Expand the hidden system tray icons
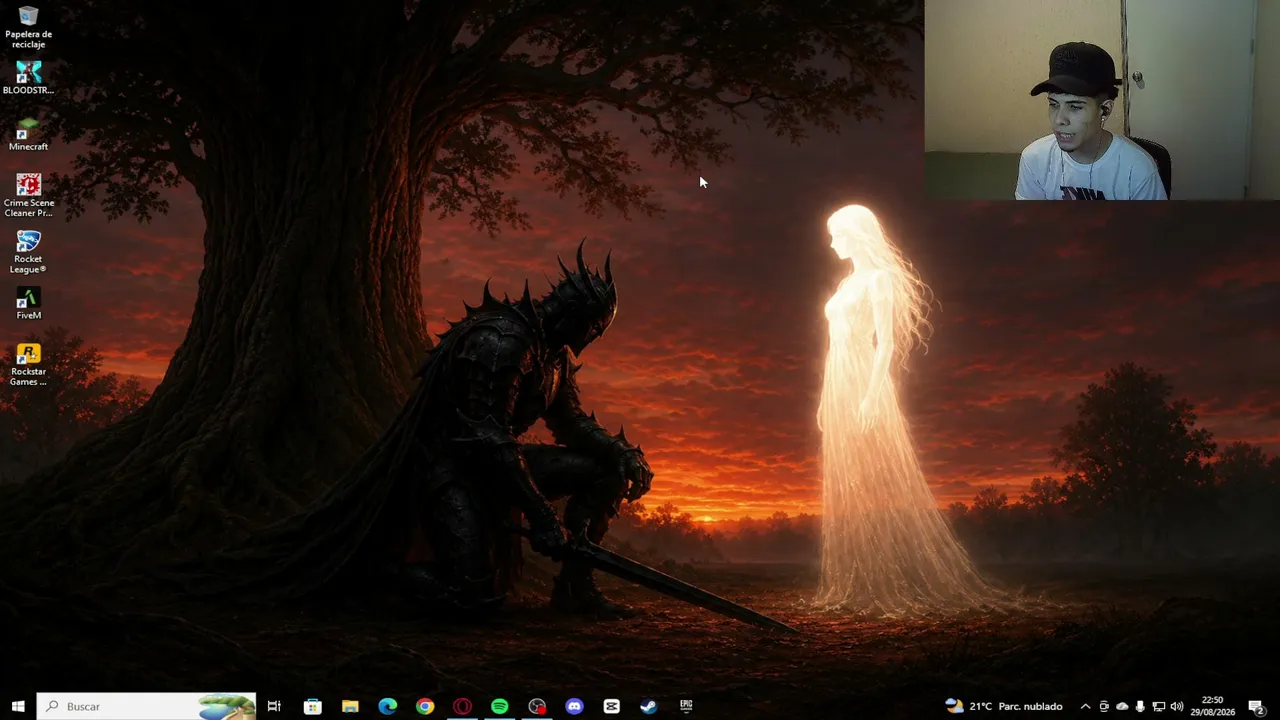1280x720 pixels. tap(1085, 706)
